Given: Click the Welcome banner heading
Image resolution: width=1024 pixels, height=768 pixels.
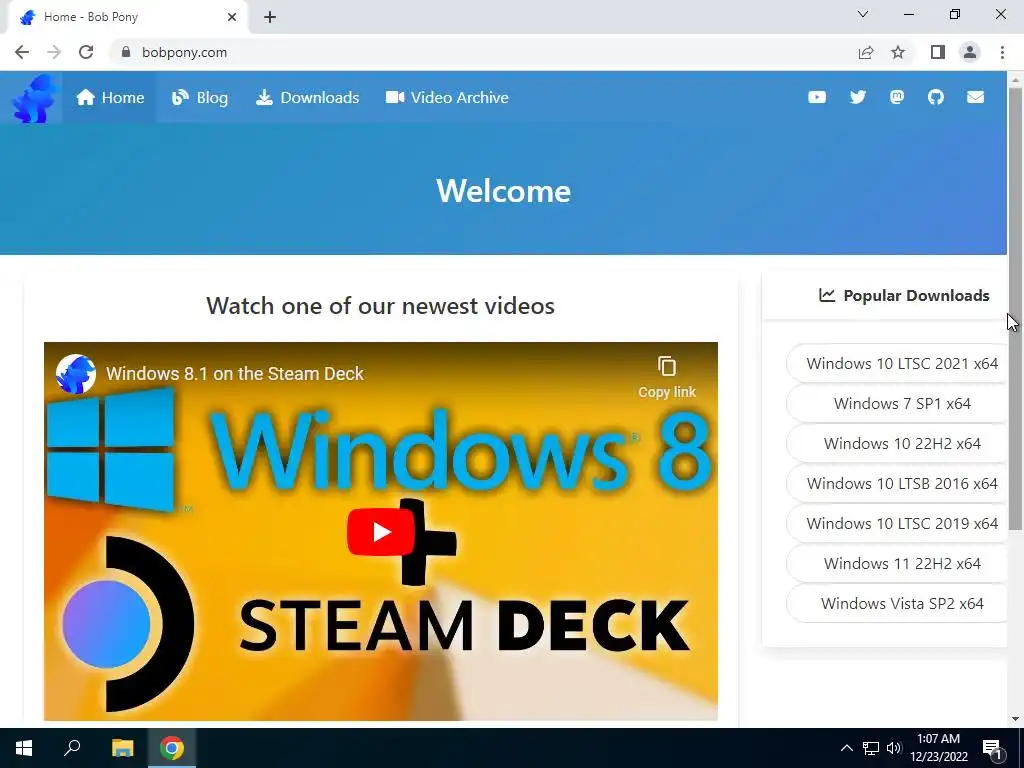Looking at the screenshot, I should point(504,191).
